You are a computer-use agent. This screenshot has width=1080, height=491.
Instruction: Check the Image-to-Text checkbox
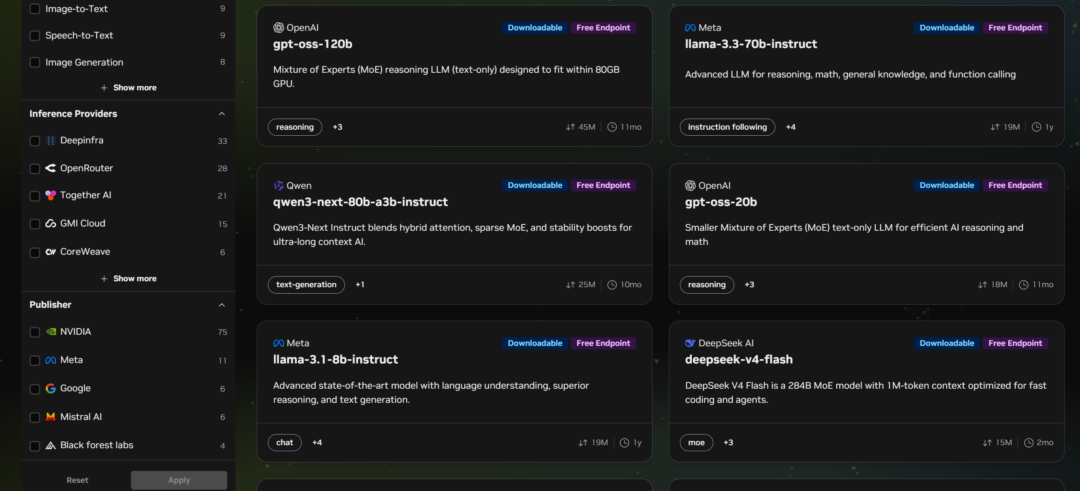(34, 9)
